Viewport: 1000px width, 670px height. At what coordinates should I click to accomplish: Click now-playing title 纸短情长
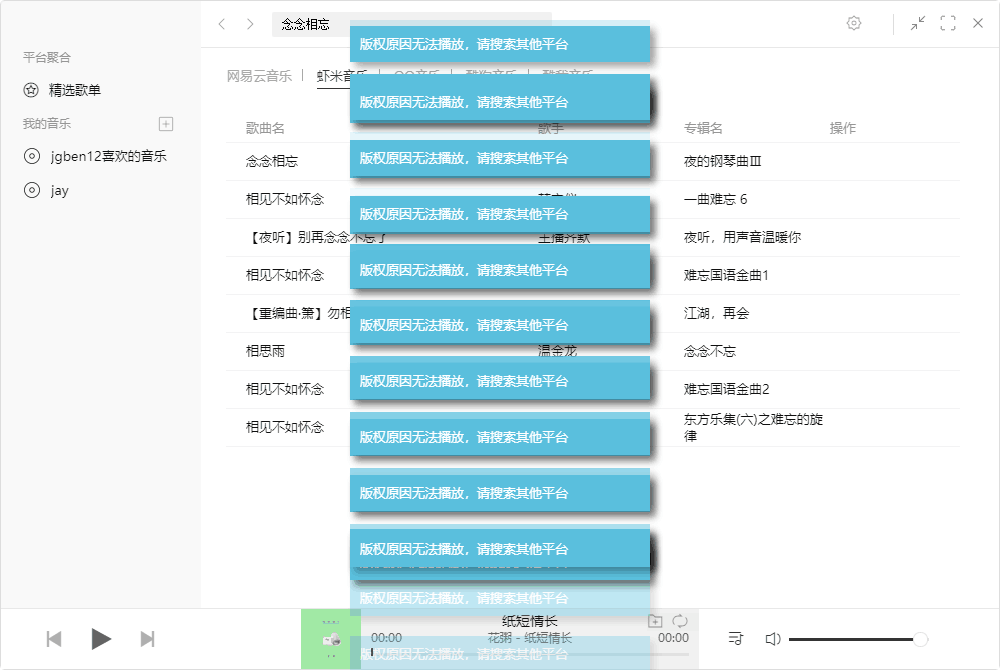[529, 621]
